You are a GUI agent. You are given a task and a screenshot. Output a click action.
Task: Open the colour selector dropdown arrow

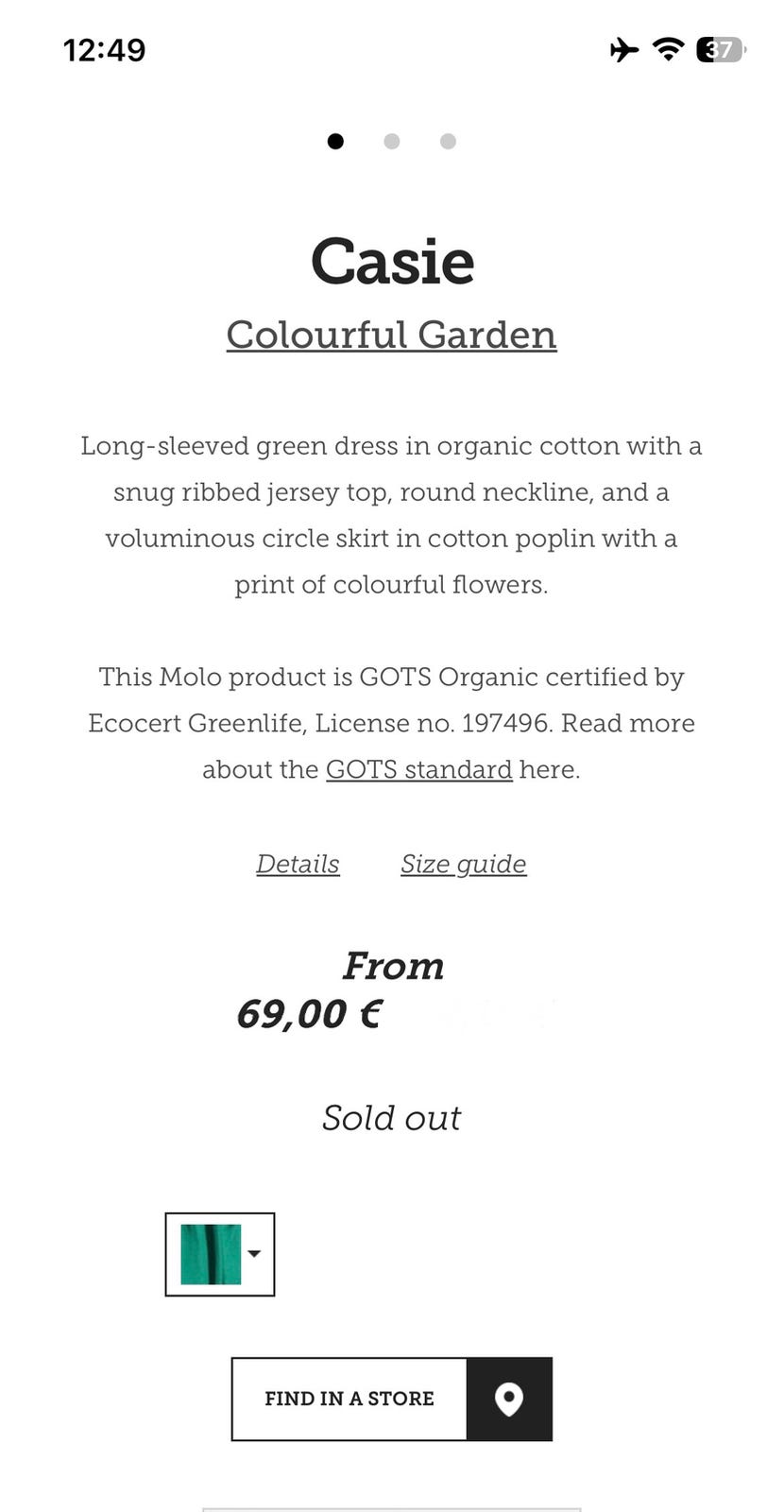254,1254
